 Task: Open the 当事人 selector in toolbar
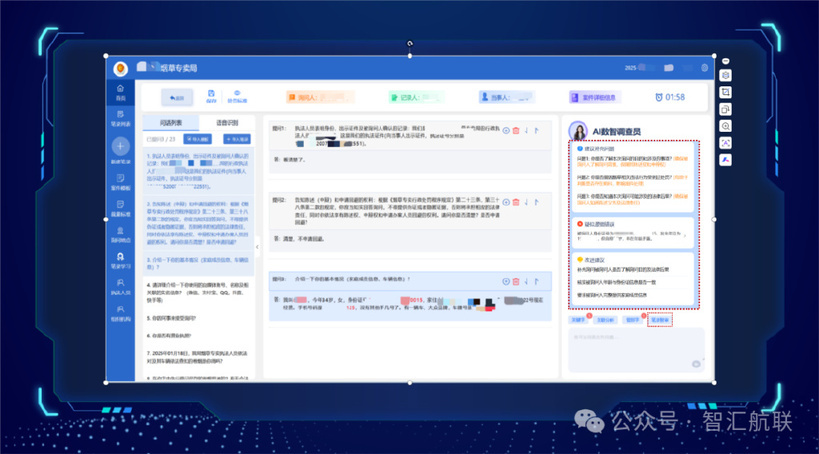tap(506, 97)
